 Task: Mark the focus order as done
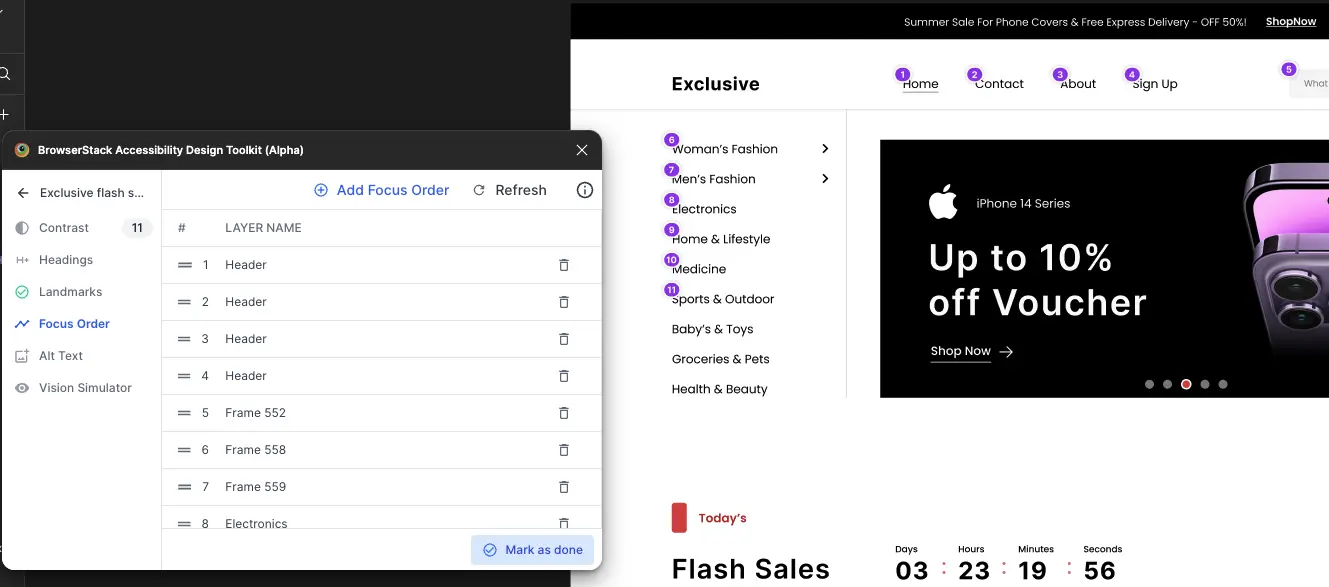[532, 550]
